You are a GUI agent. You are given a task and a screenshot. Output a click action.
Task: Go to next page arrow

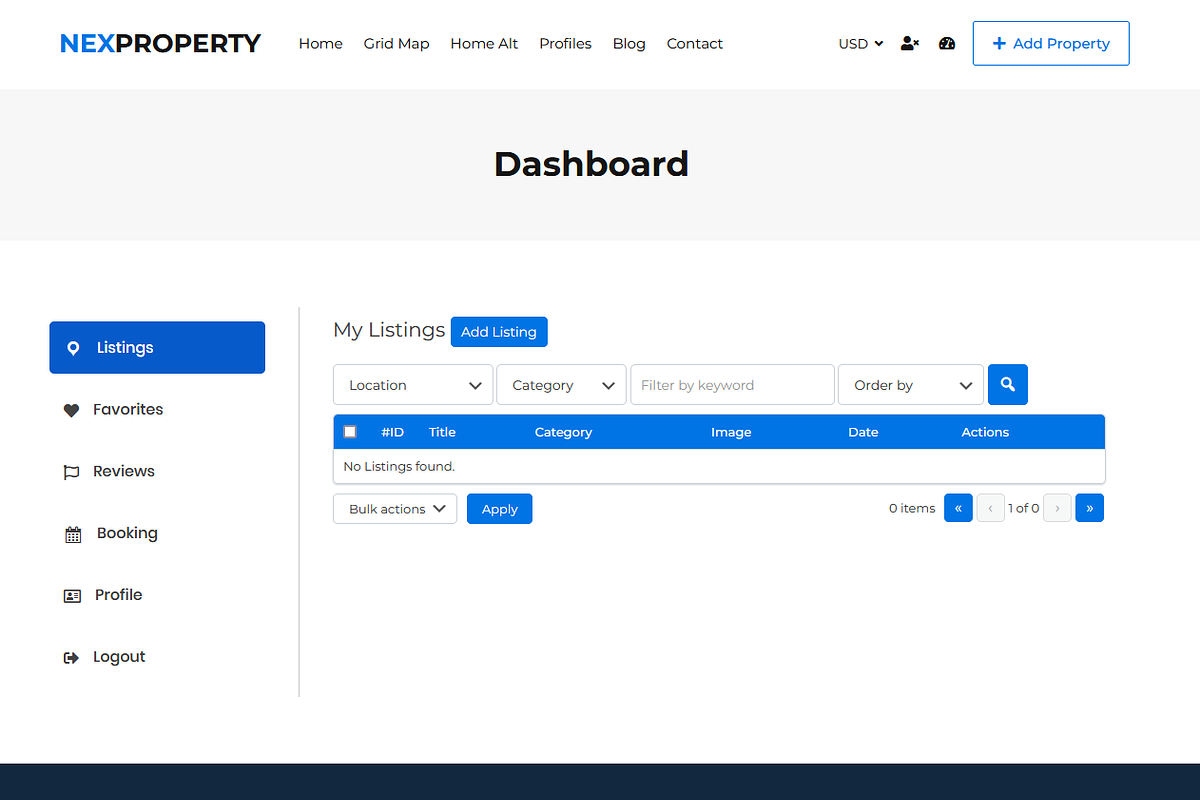pyautogui.click(x=1057, y=508)
